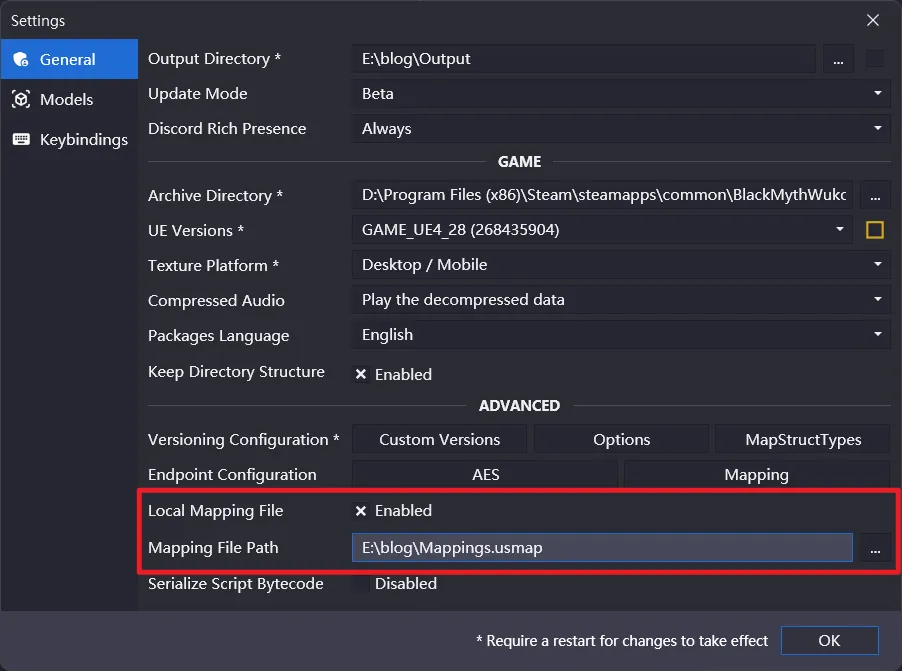
Task: Toggle checkbox next to Output Directory browse
Action: click(875, 59)
